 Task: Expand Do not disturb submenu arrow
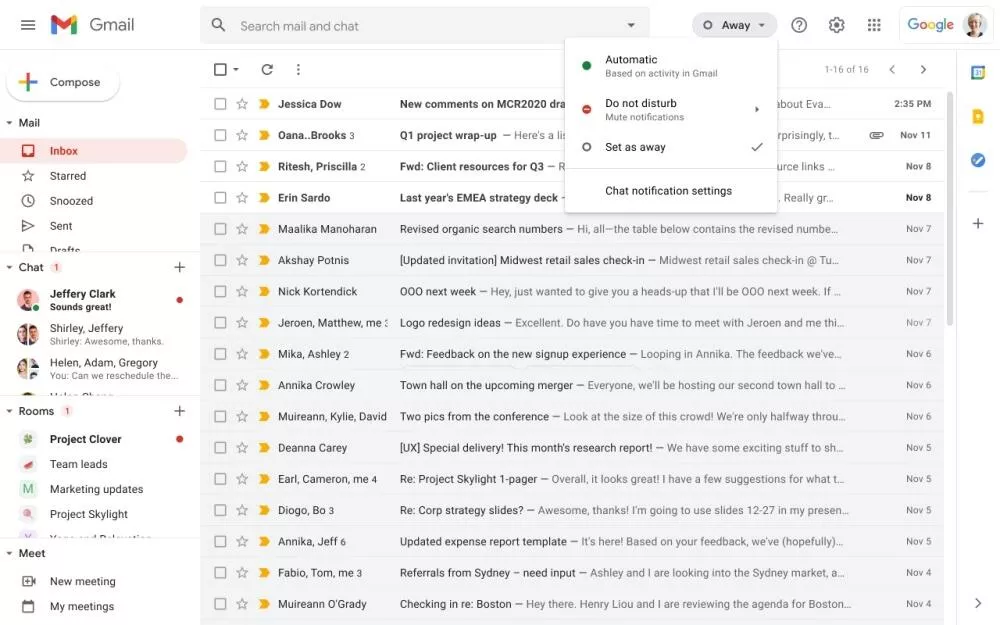coord(756,110)
